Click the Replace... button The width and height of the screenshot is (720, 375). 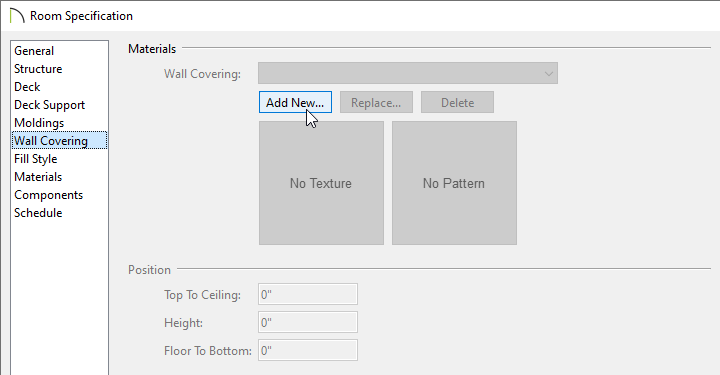[x=376, y=102]
